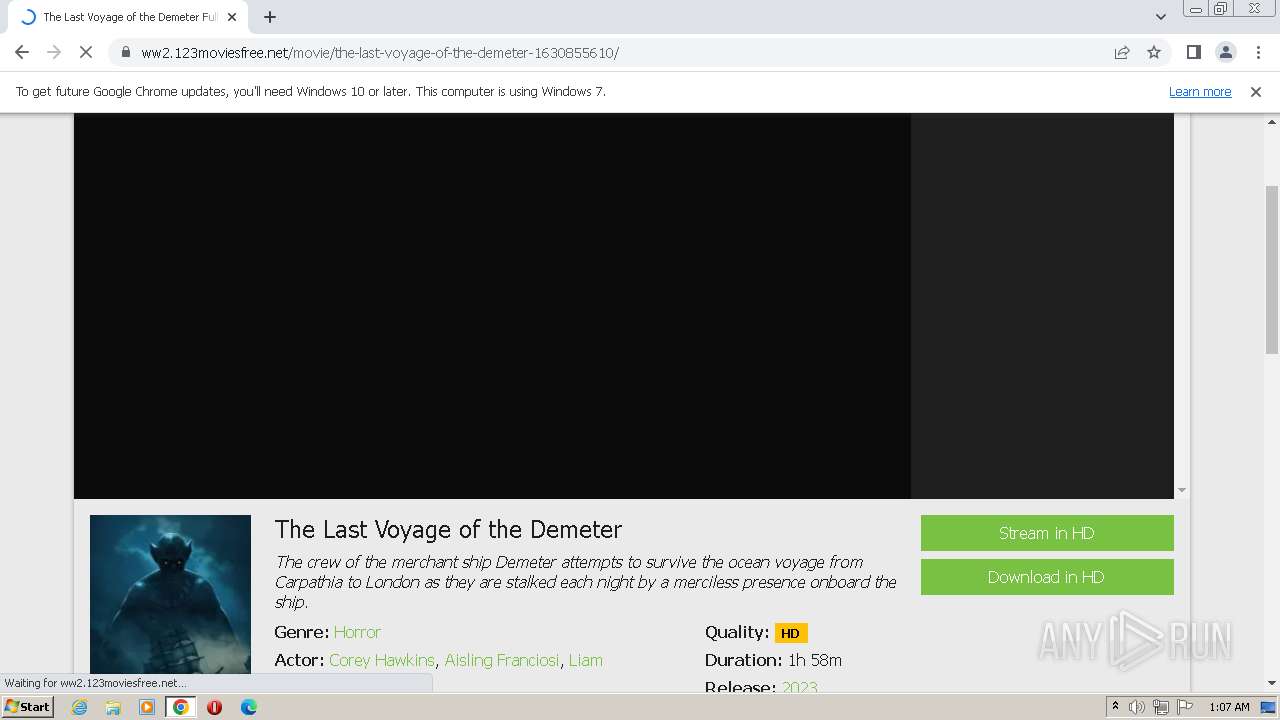
Task: Click player frame scroll-down arrow
Action: (x=1182, y=490)
